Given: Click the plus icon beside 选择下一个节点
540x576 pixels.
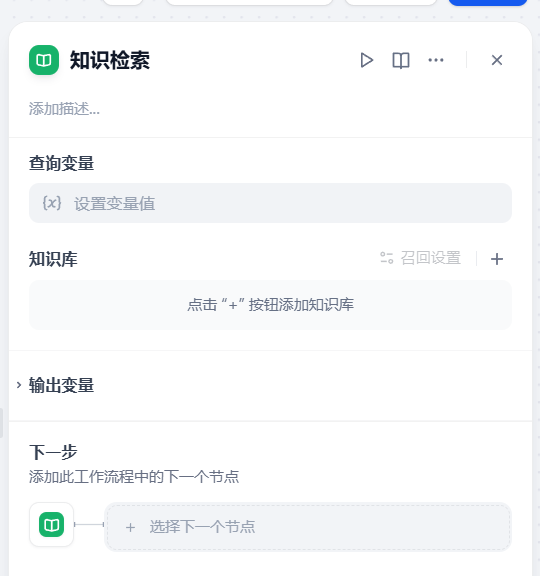Looking at the screenshot, I should click(x=130, y=528).
